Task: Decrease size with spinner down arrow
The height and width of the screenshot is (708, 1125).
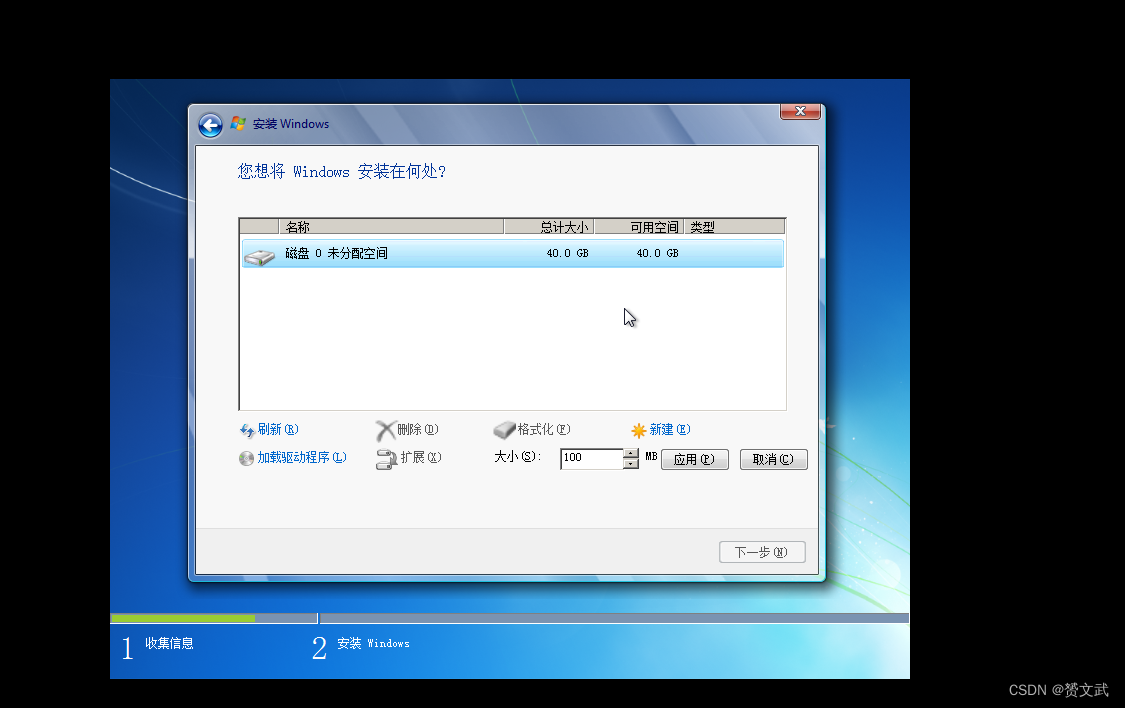Action: click(x=631, y=464)
